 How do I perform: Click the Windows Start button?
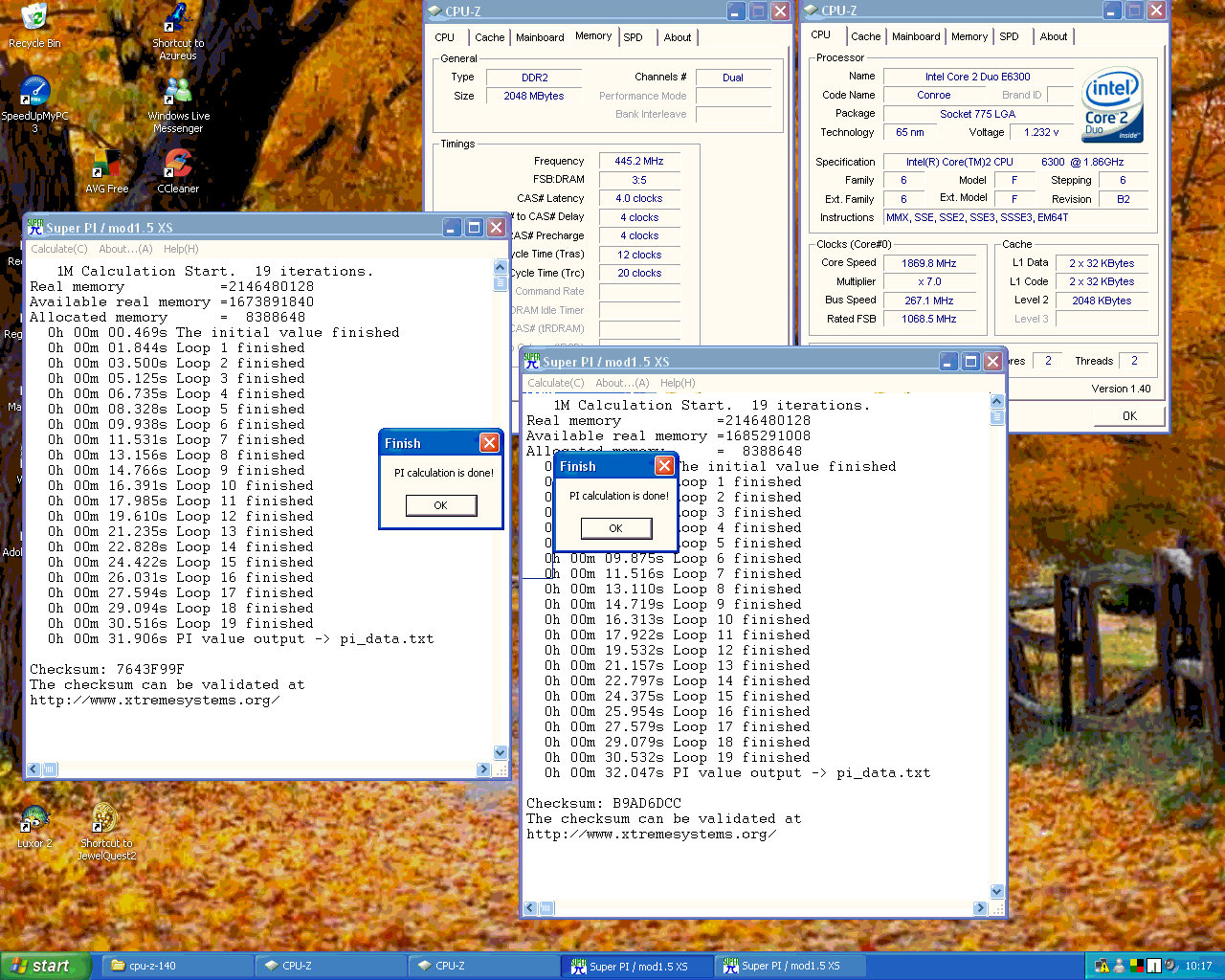45,966
